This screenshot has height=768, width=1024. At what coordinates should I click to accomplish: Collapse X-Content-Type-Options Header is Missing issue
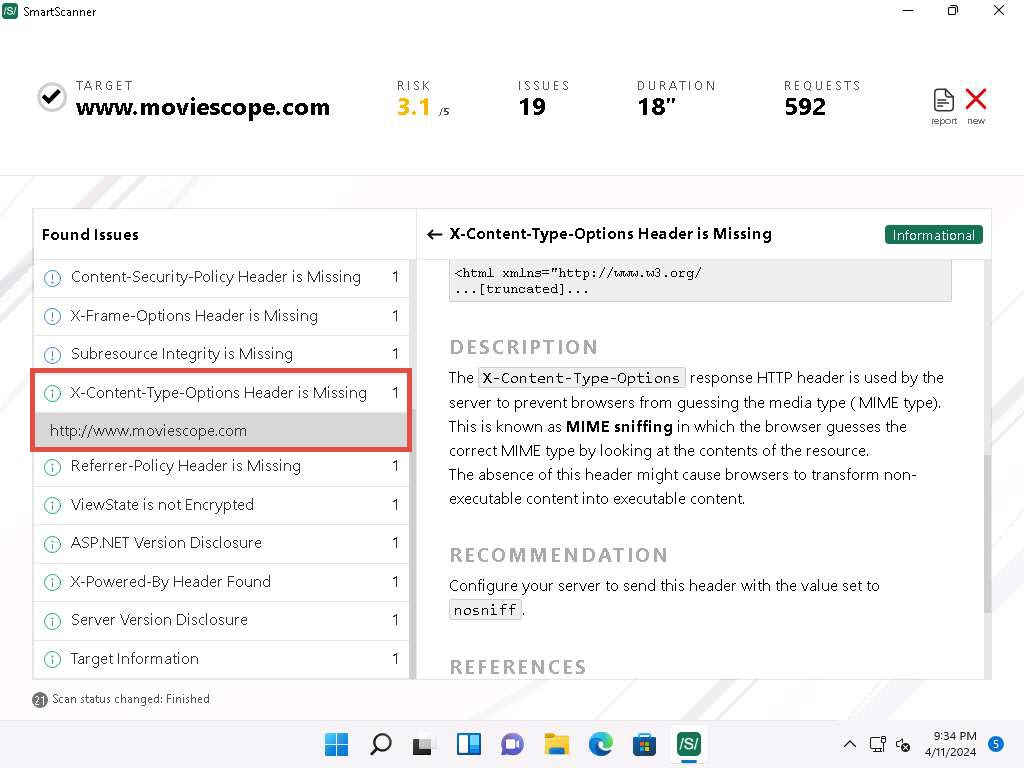pyautogui.click(x=218, y=393)
